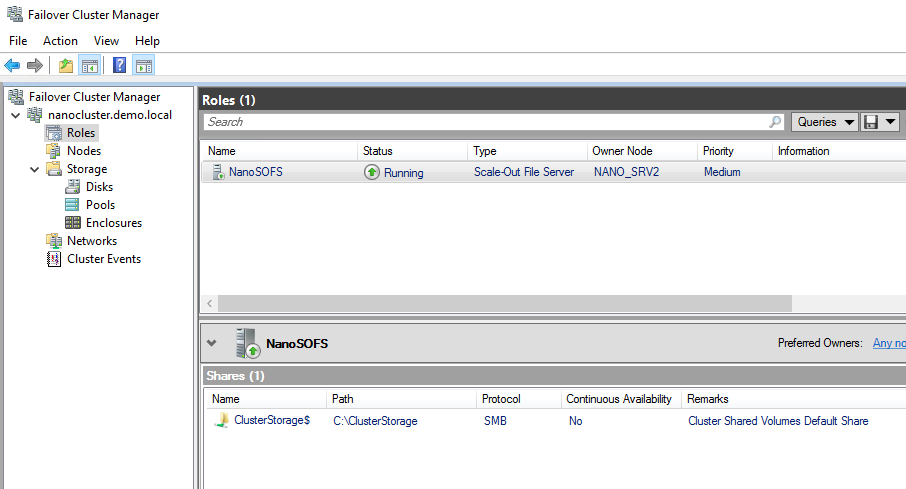Click the SMB protocol cell

point(495,421)
